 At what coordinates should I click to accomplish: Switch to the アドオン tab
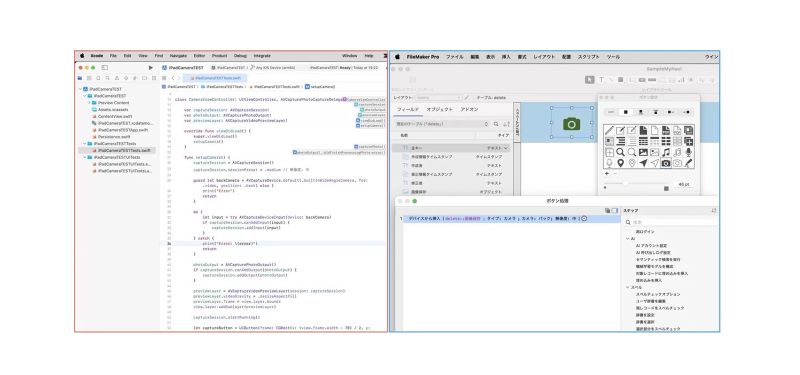[469, 109]
